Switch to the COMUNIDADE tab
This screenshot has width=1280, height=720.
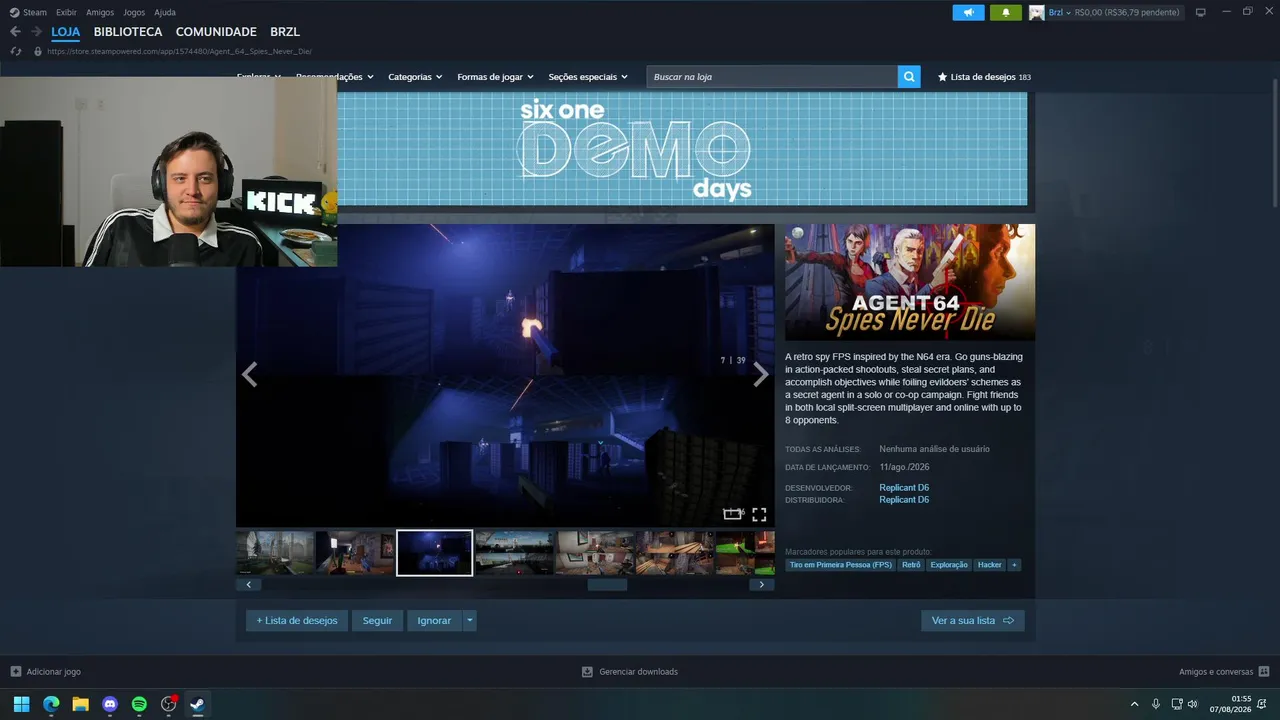pos(216,32)
